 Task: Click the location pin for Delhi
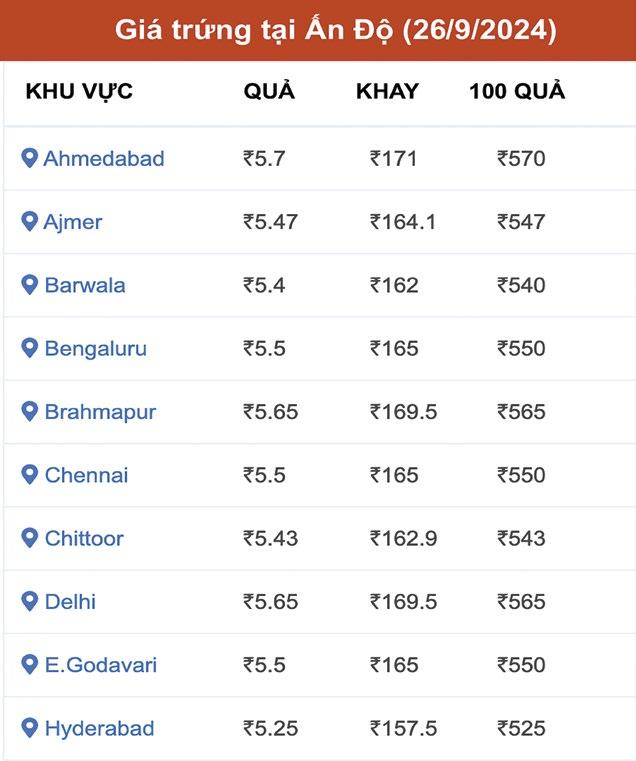pos(30,602)
